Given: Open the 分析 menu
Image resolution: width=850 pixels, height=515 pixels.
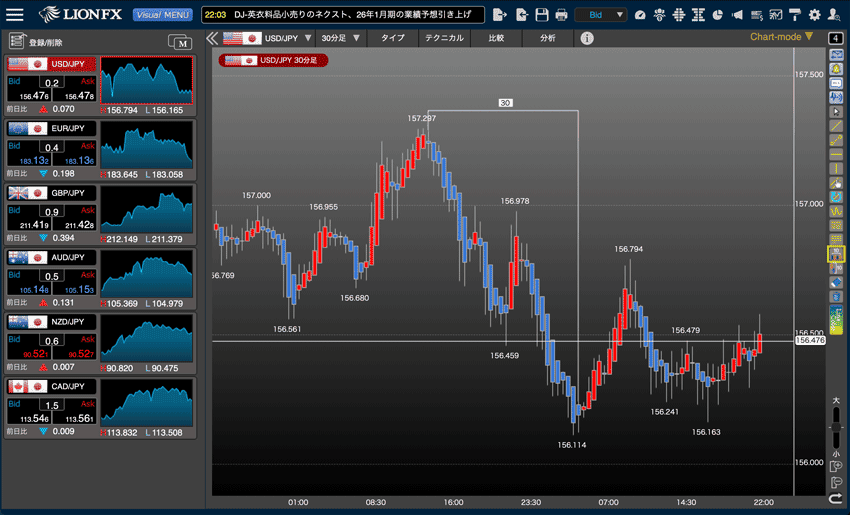Looking at the screenshot, I should click(x=547, y=38).
